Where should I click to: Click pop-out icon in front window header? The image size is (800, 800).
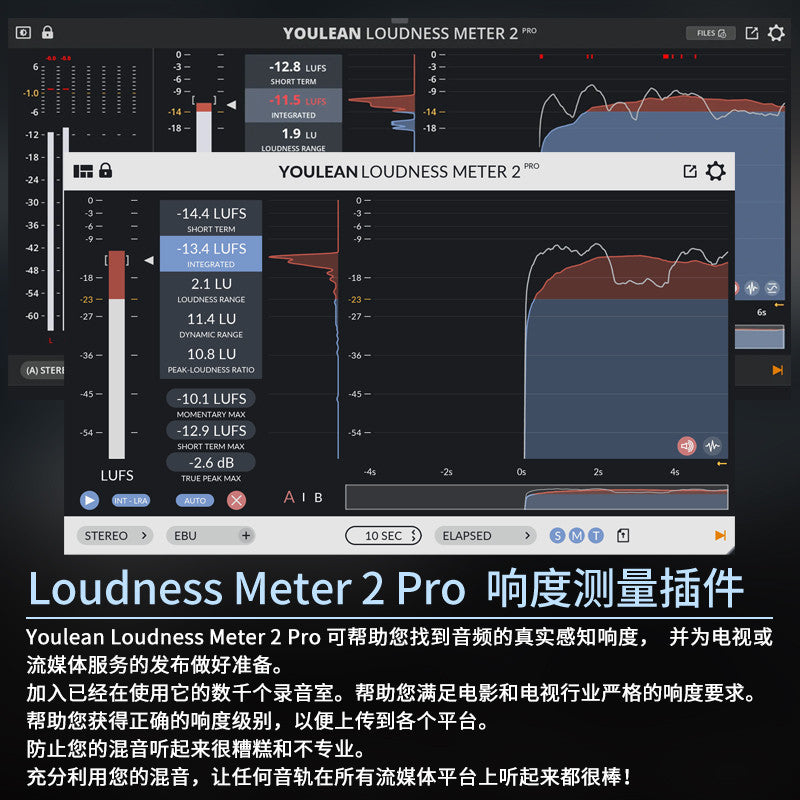[690, 171]
